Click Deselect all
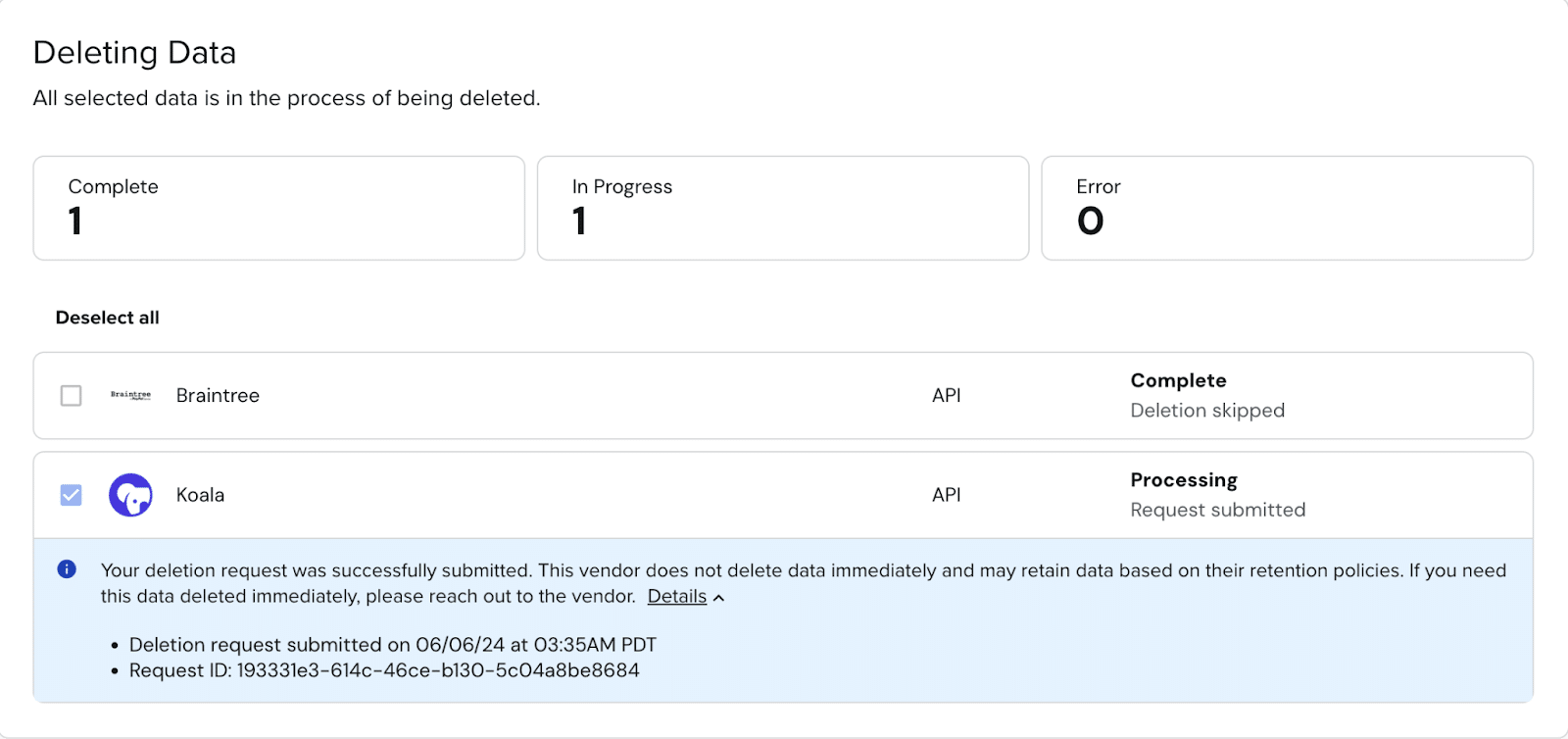Viewport: 1568px width, 739px height. [107, 318]
